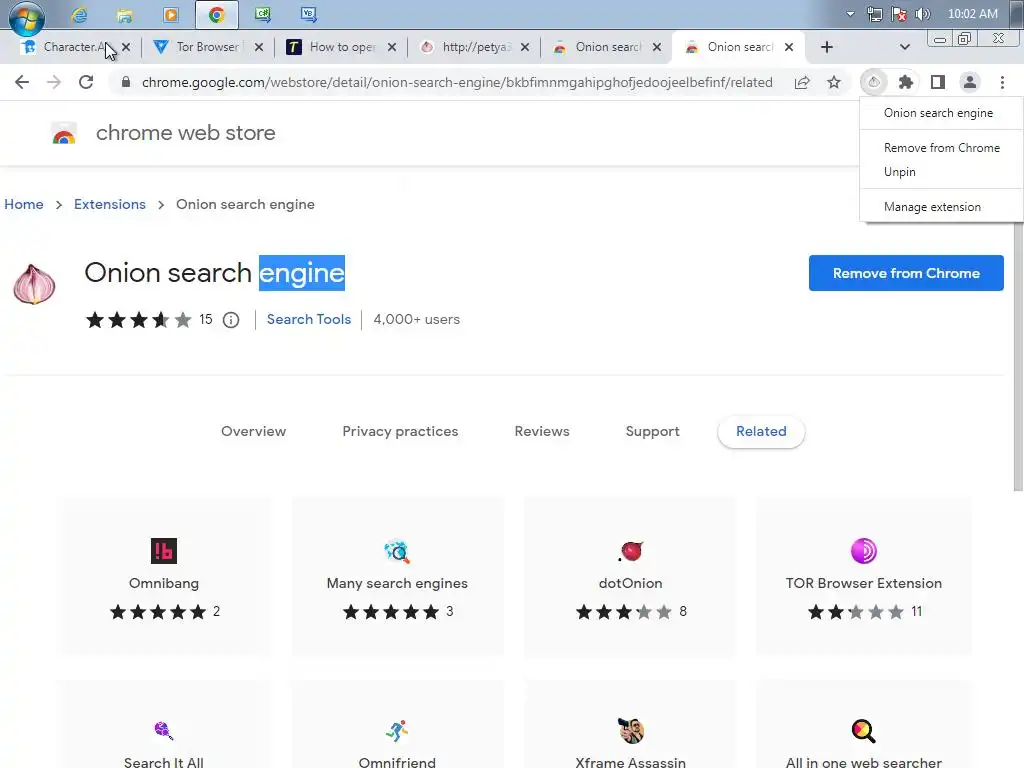
Task: Show hidden tray icons arrow
Action: 850,14
